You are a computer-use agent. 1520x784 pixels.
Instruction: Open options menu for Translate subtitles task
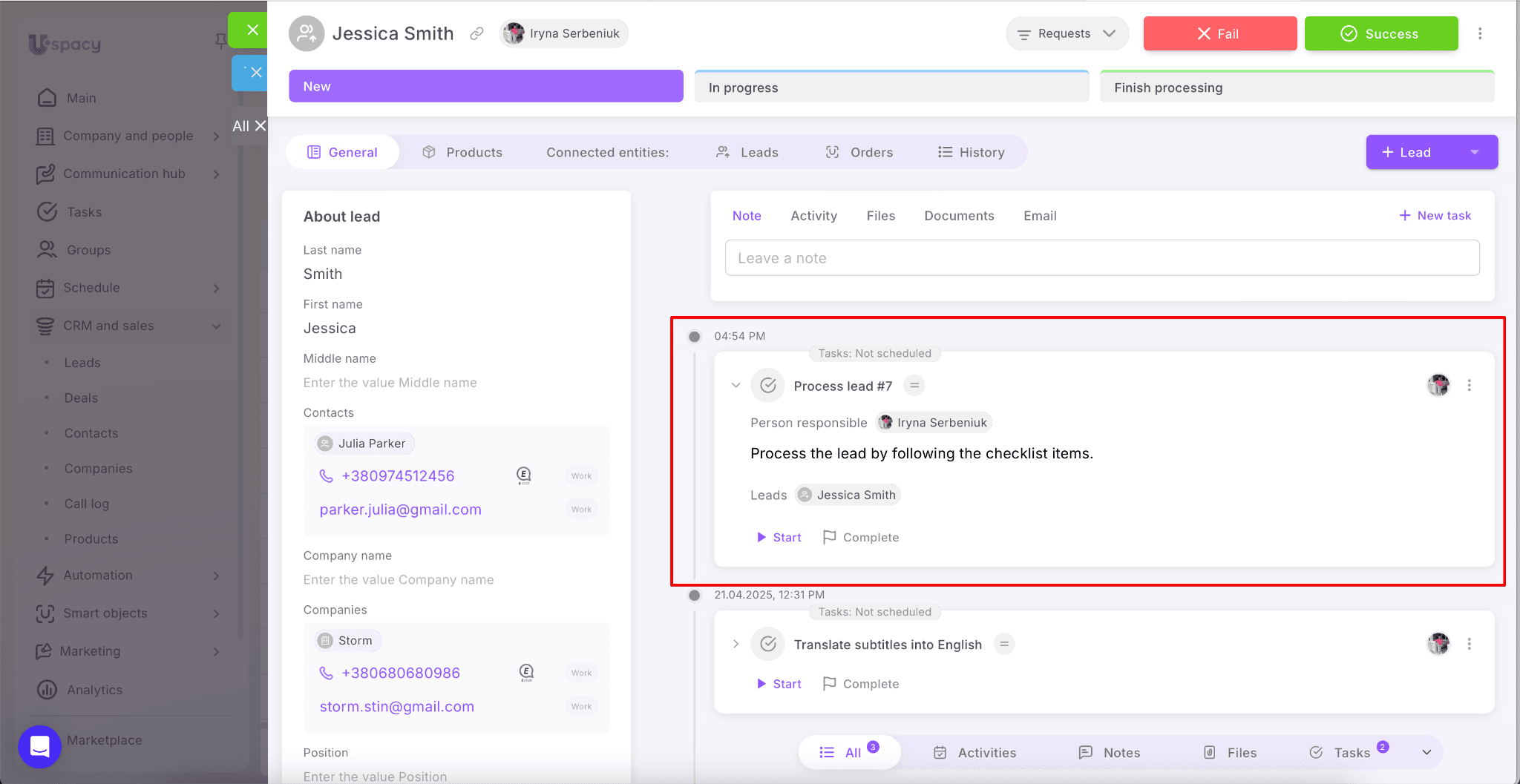coord(1469,644)
